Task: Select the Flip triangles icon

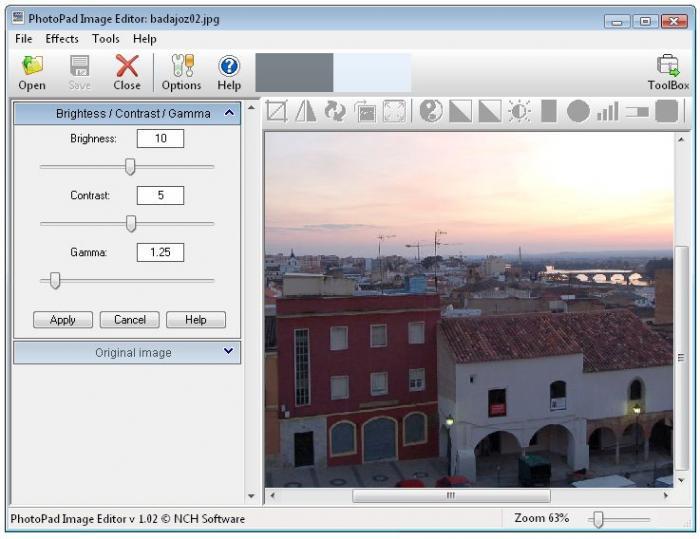Action: point(306,111)
